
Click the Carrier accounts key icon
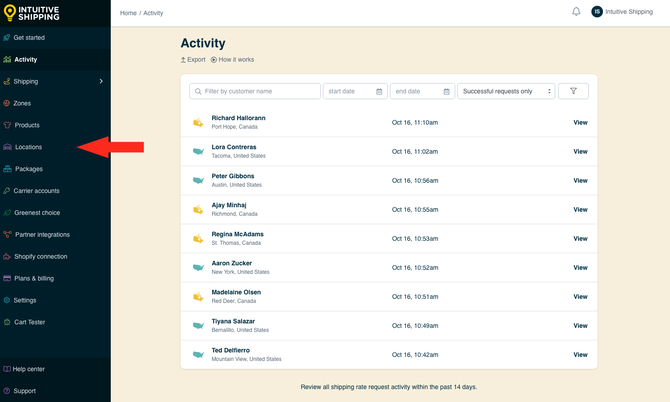coord(7,191)
